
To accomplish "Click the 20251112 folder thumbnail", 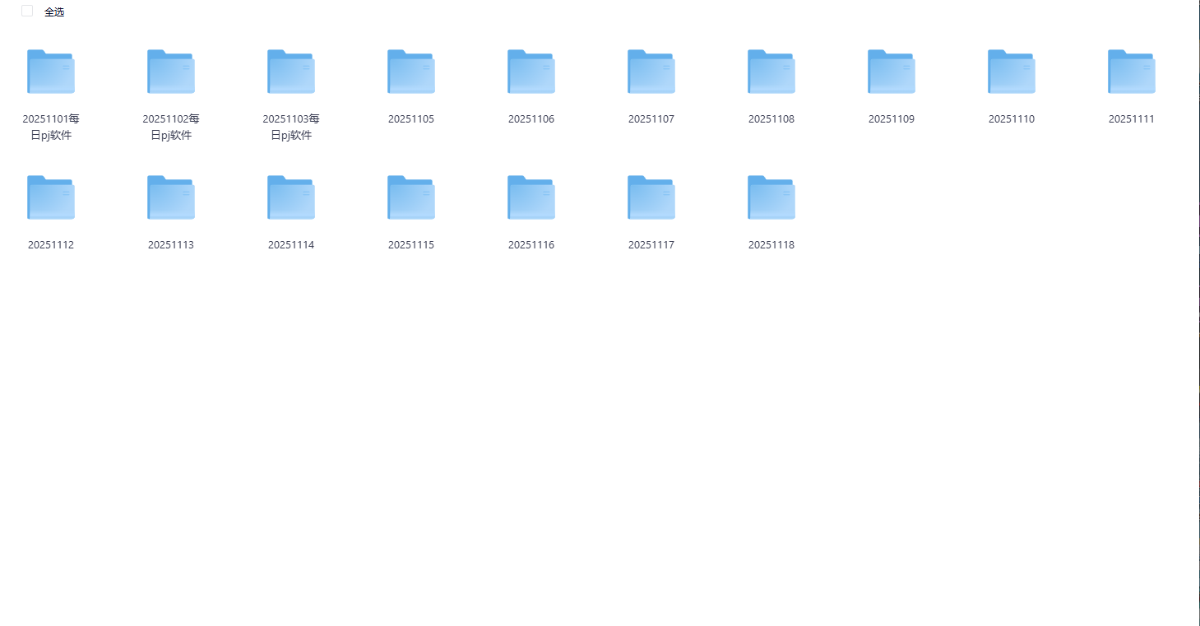I will pos(51,198).
